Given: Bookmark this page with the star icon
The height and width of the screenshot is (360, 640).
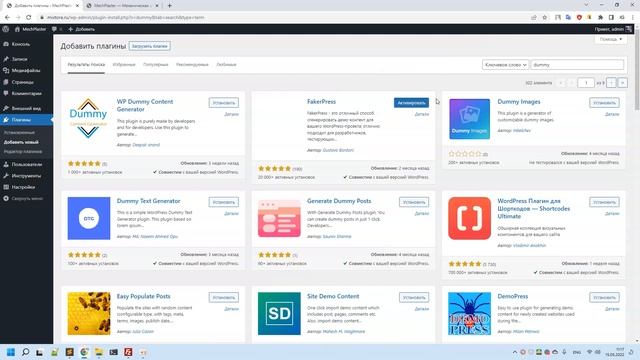Looking at the screenshot, I should tap(544, 18).
